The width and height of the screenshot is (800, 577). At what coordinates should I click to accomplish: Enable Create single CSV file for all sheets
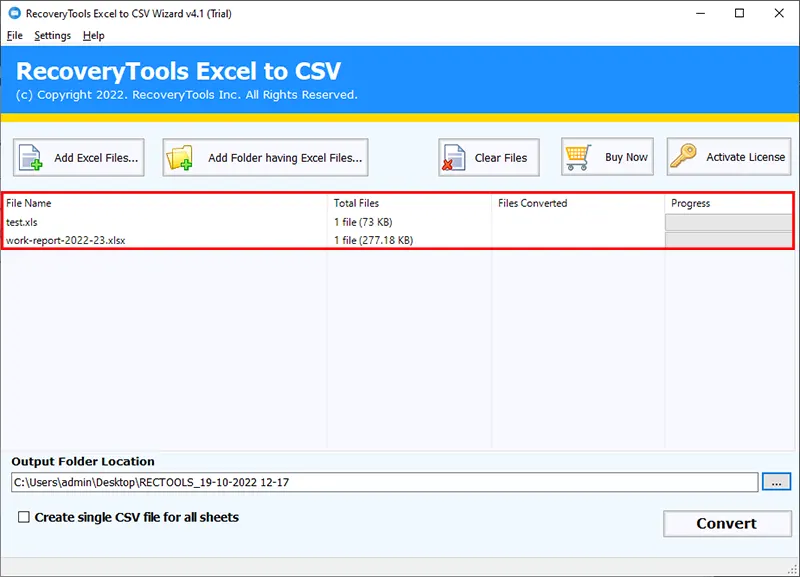point(23,518)
